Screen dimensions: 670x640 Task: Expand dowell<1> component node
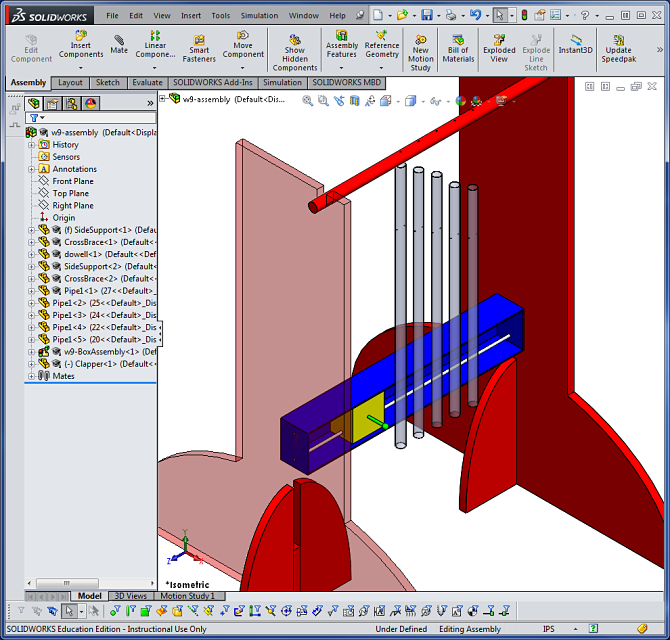tap(31, 254)
